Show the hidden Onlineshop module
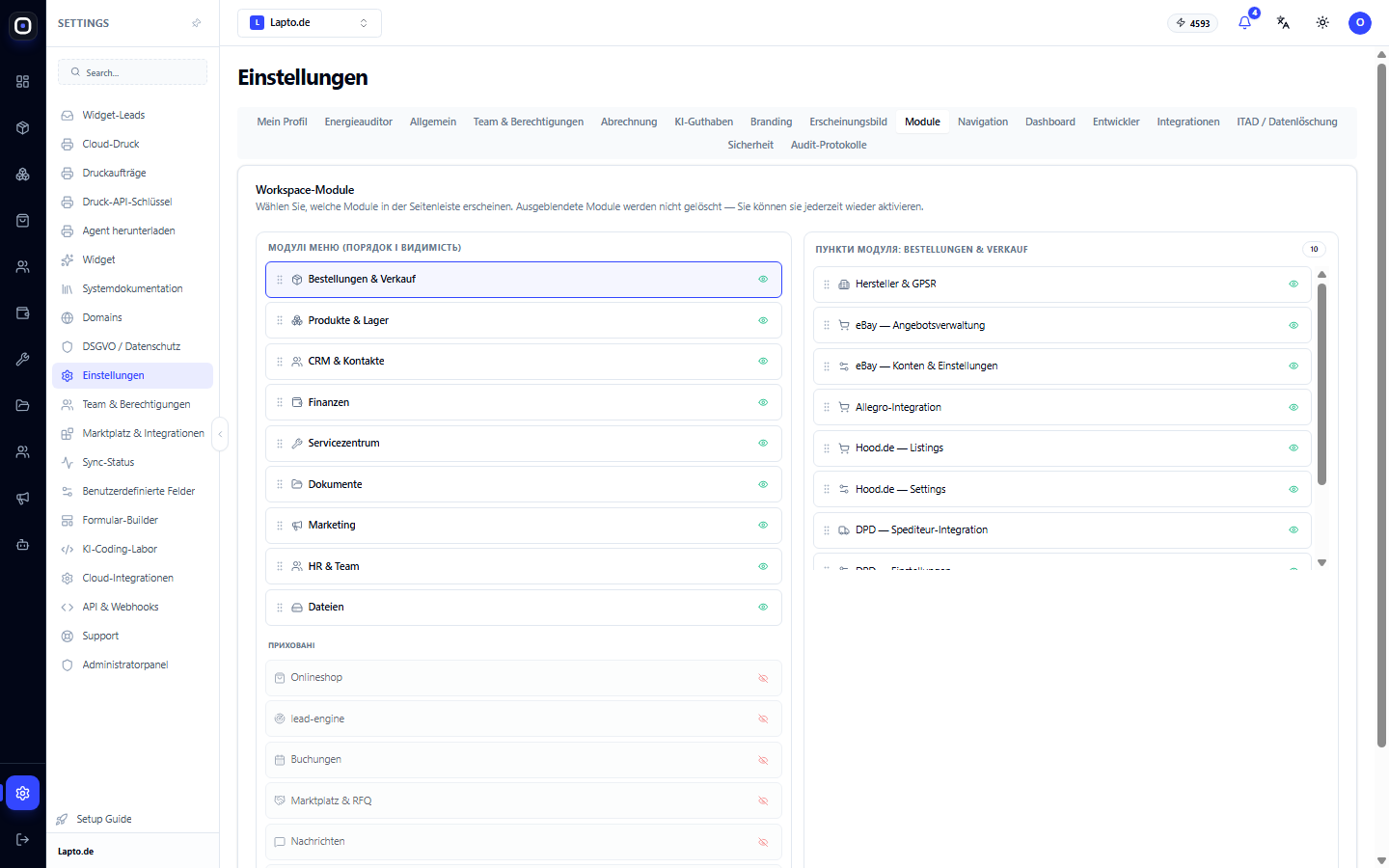Screen dimensions: 1389x868 [763, 678]
